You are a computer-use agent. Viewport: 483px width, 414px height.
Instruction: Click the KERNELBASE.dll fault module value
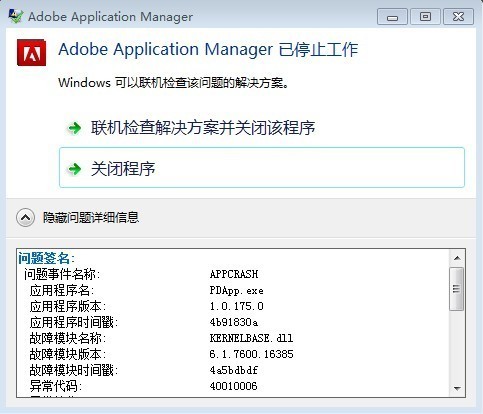[251, 338]
